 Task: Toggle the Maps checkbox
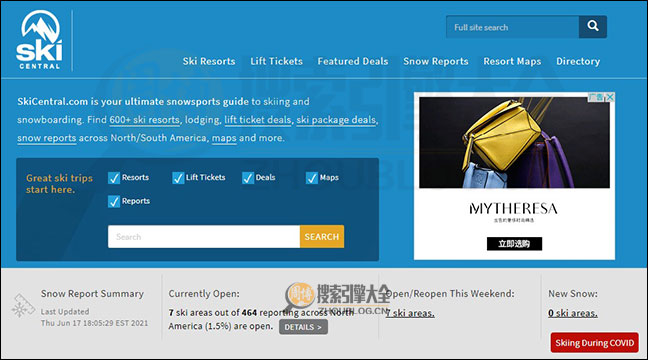point(312,178)
